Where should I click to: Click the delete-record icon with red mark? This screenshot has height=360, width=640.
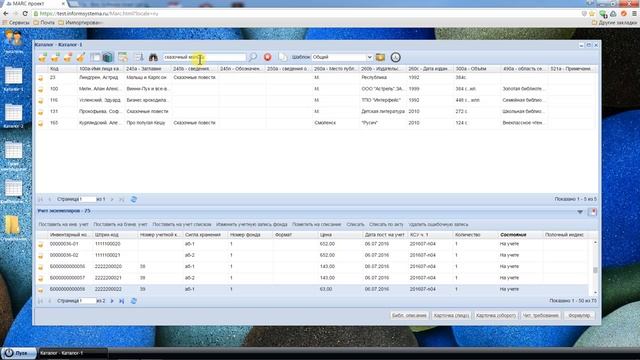click(68, 58)
